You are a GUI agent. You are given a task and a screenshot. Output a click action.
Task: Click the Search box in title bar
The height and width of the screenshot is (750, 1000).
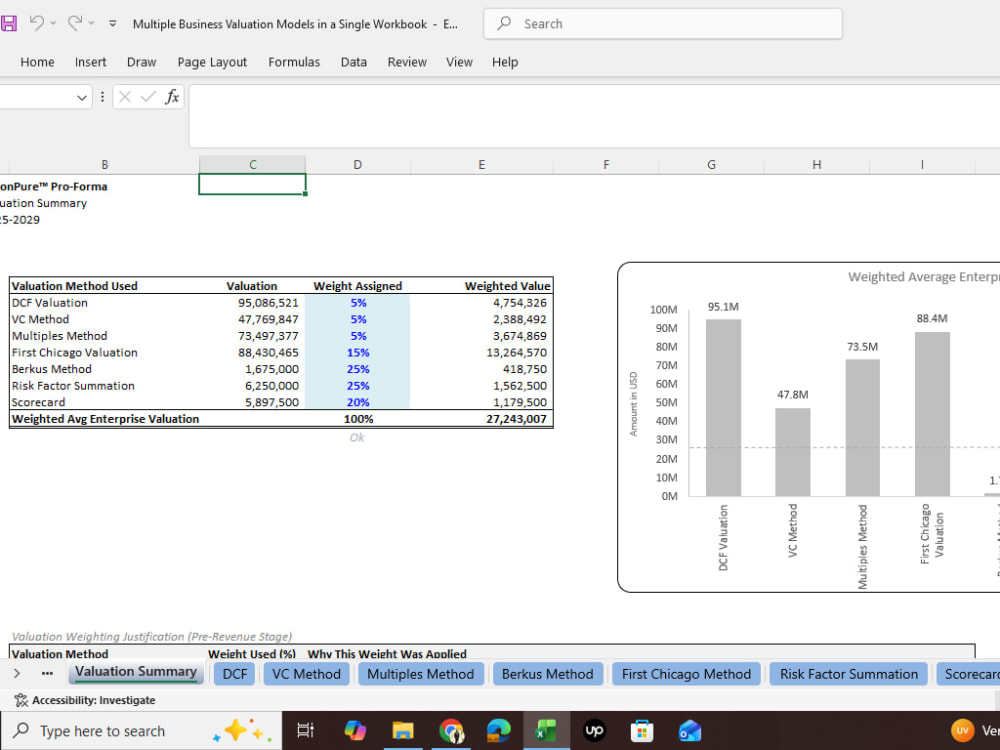coord(663,24)
